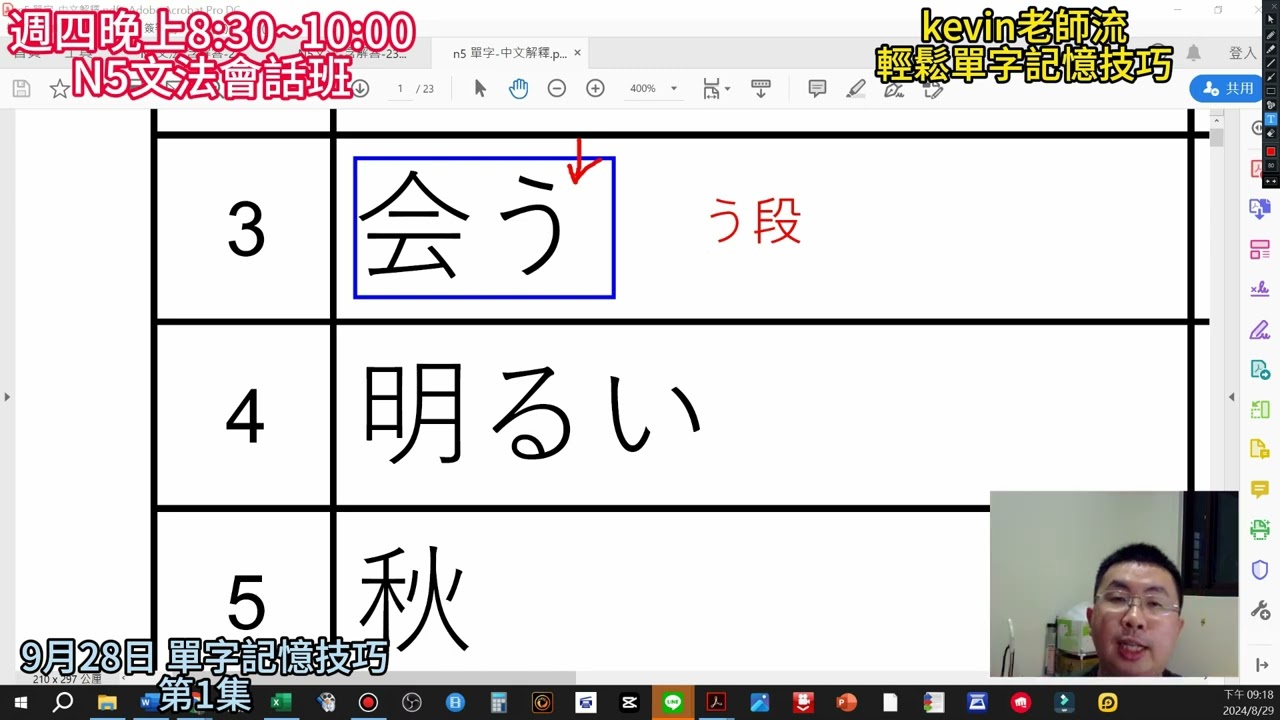Open Excel from the taskbar
This screenshot has height=720, width=1280.
tap(281, 702)
